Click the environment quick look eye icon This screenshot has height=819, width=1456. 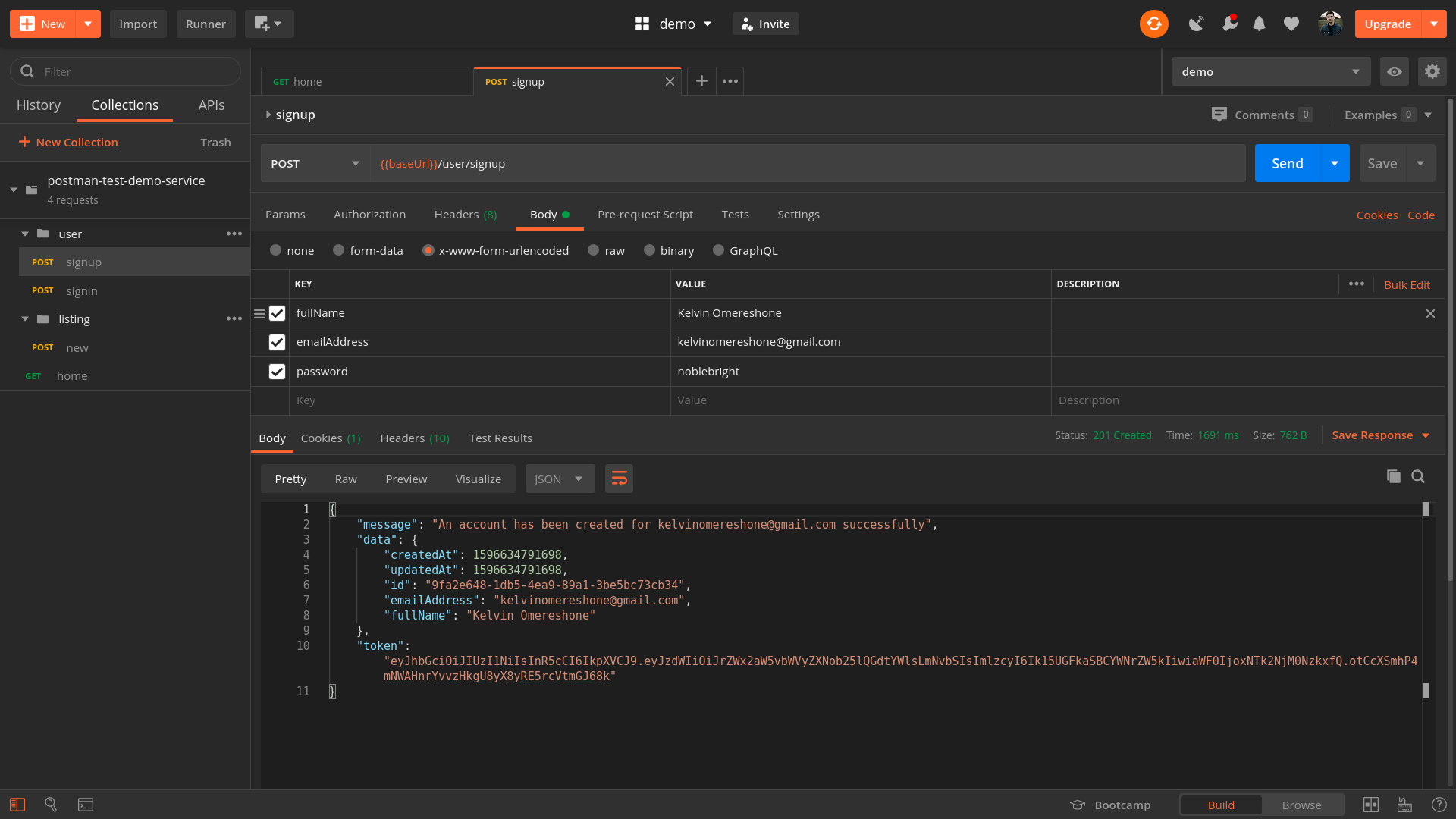tap(1394, 71)
